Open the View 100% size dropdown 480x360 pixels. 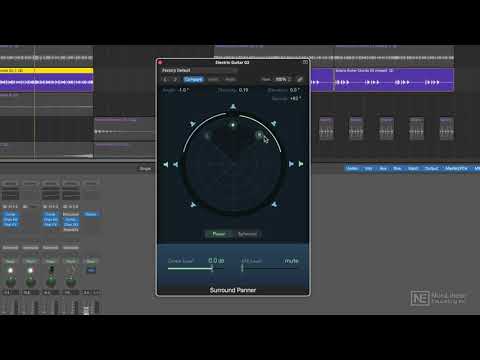(283, 79)
